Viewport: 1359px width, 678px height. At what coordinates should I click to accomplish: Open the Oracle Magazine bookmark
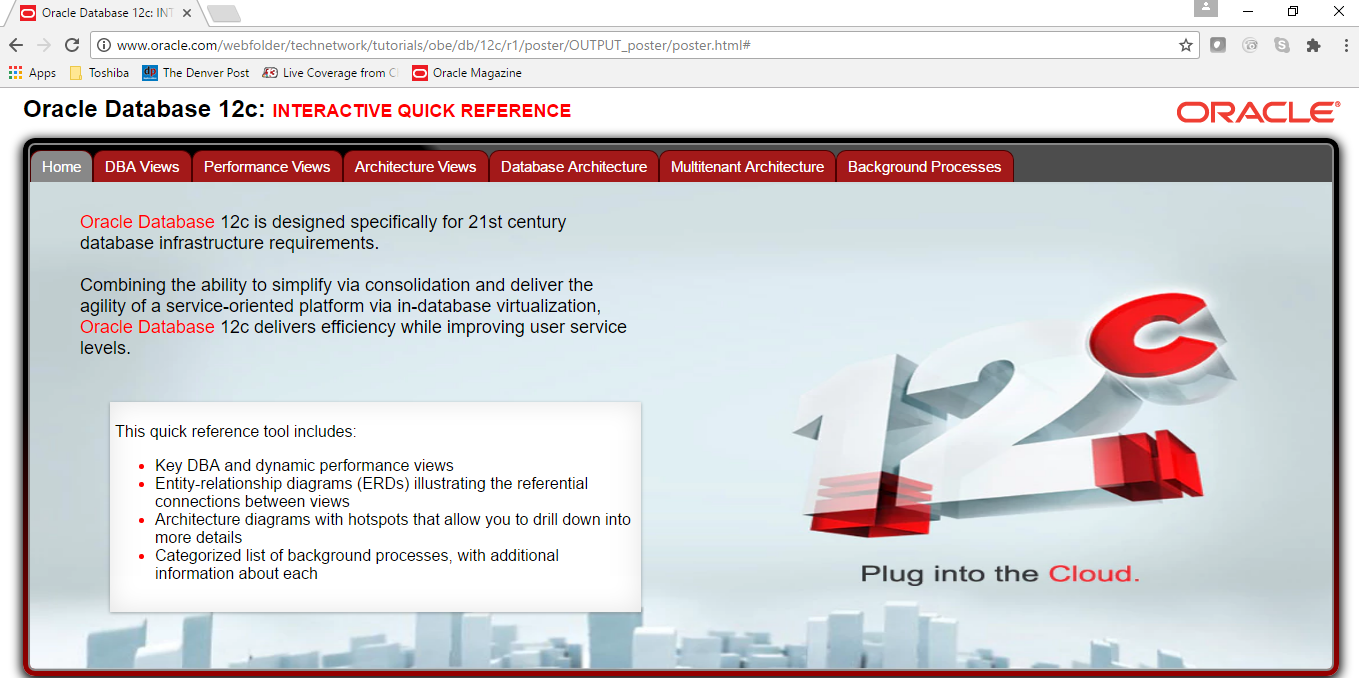pos(467,73)
